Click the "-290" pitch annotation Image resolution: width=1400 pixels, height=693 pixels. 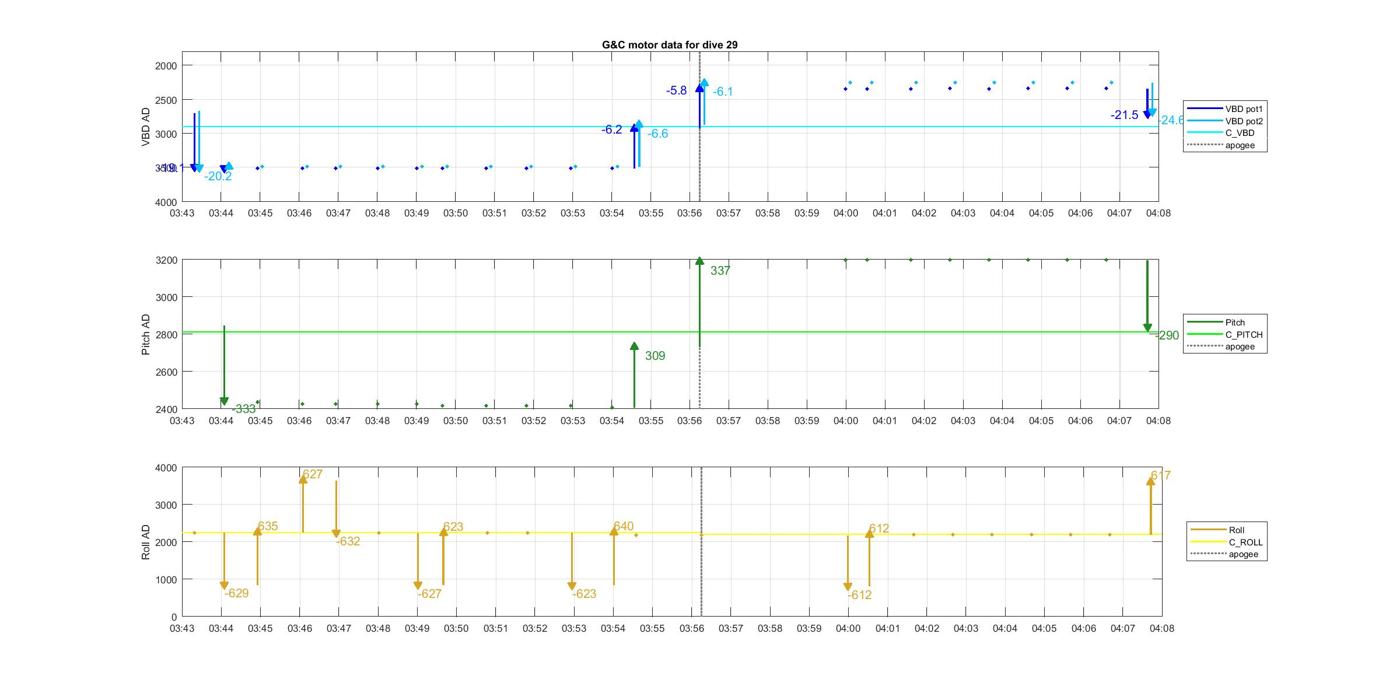[1167, 336]
